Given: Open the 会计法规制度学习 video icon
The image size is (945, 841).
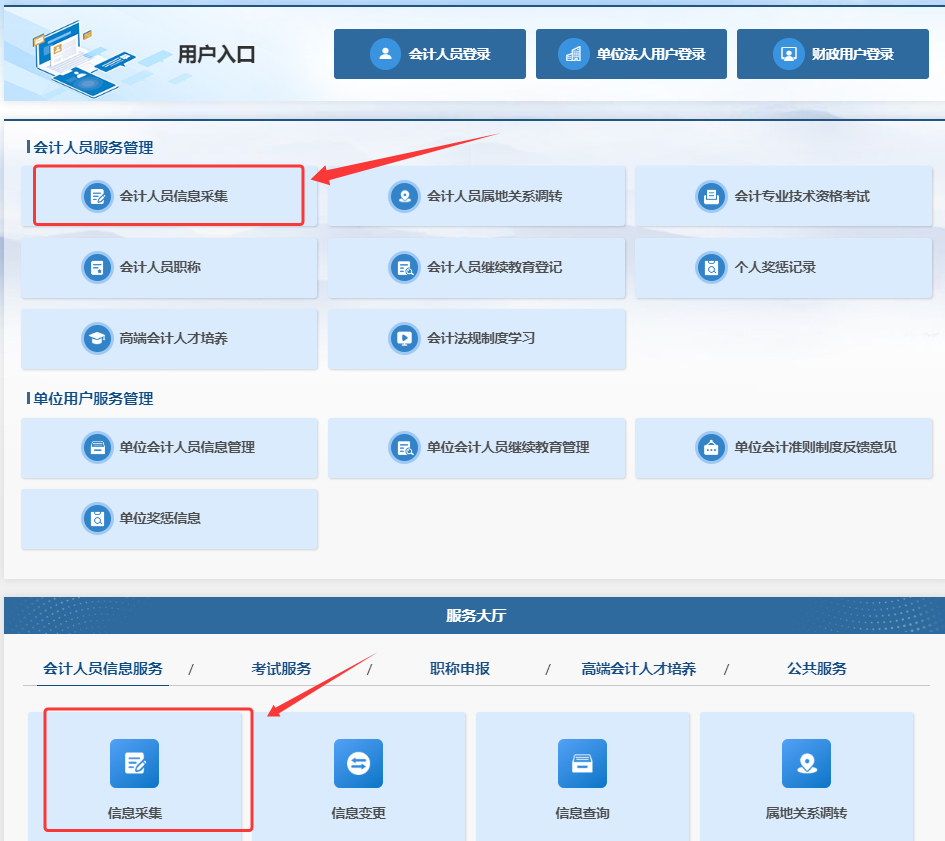Looking at the screenshot, I should tap(404, 338).
